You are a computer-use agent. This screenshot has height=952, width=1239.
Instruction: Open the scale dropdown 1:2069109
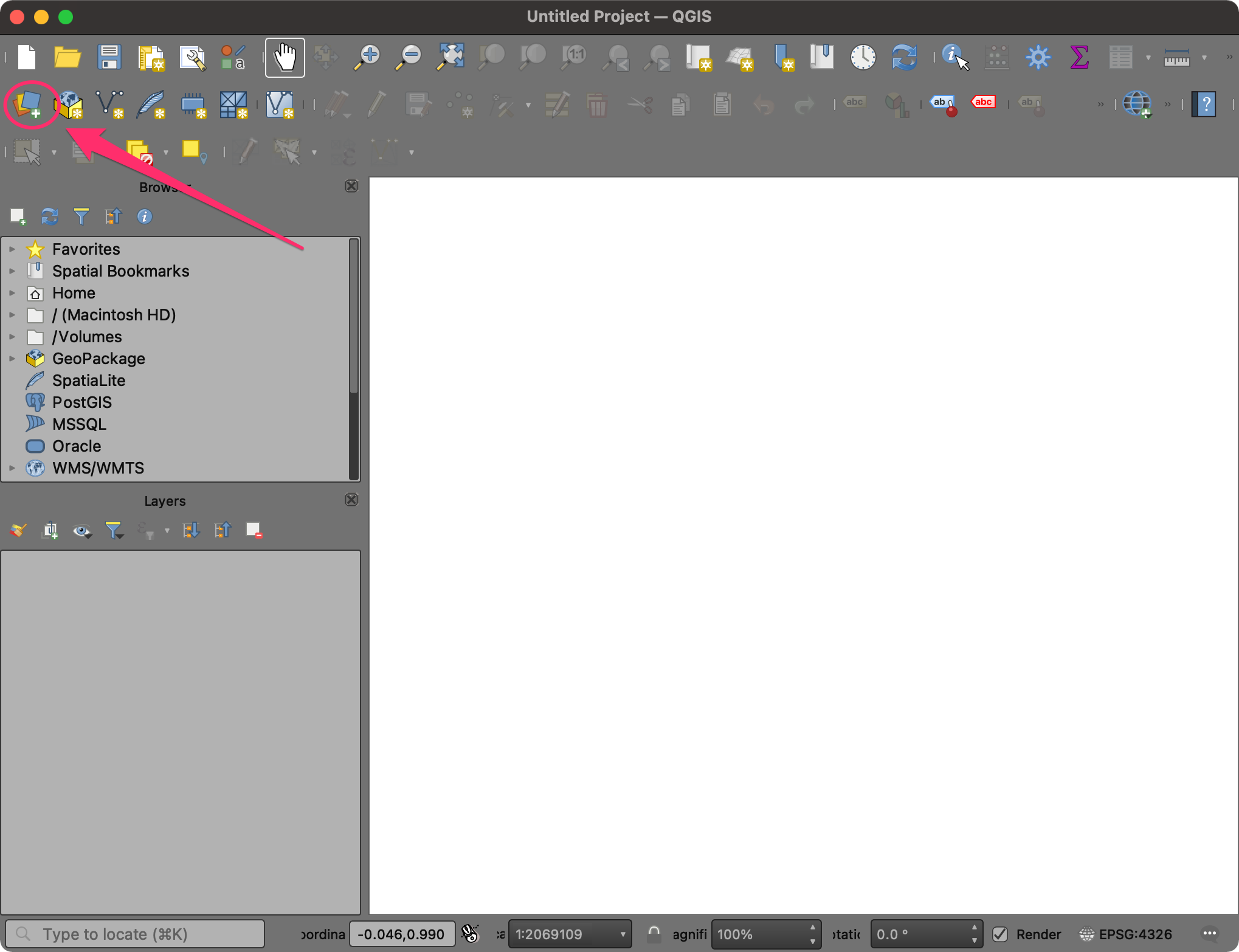pyautogui.click(x=570, y=934)
